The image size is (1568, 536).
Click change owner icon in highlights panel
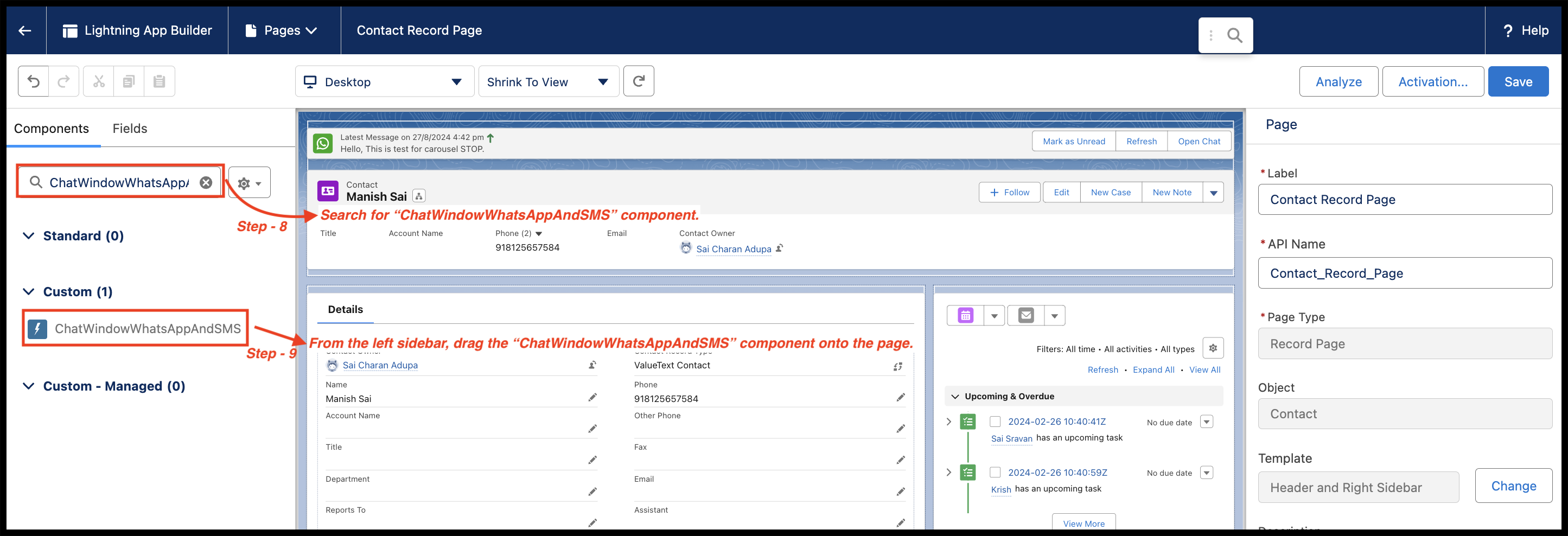pos(779,248)
